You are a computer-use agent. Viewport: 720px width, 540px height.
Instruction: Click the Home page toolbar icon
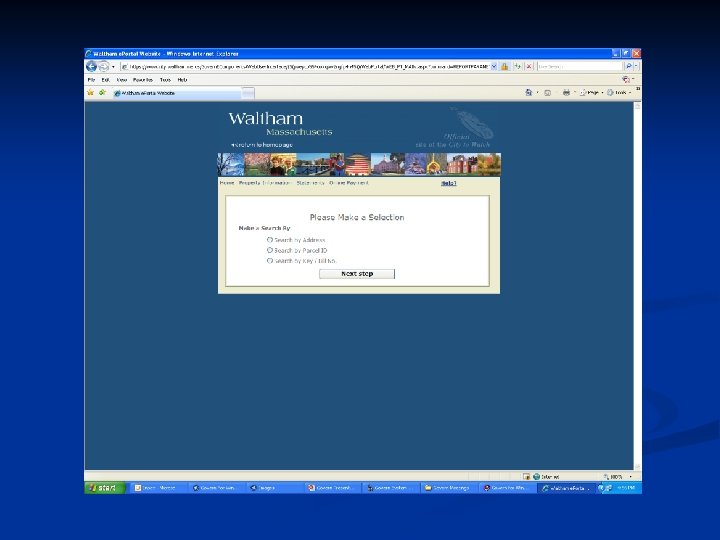click(x=529, y=93)
